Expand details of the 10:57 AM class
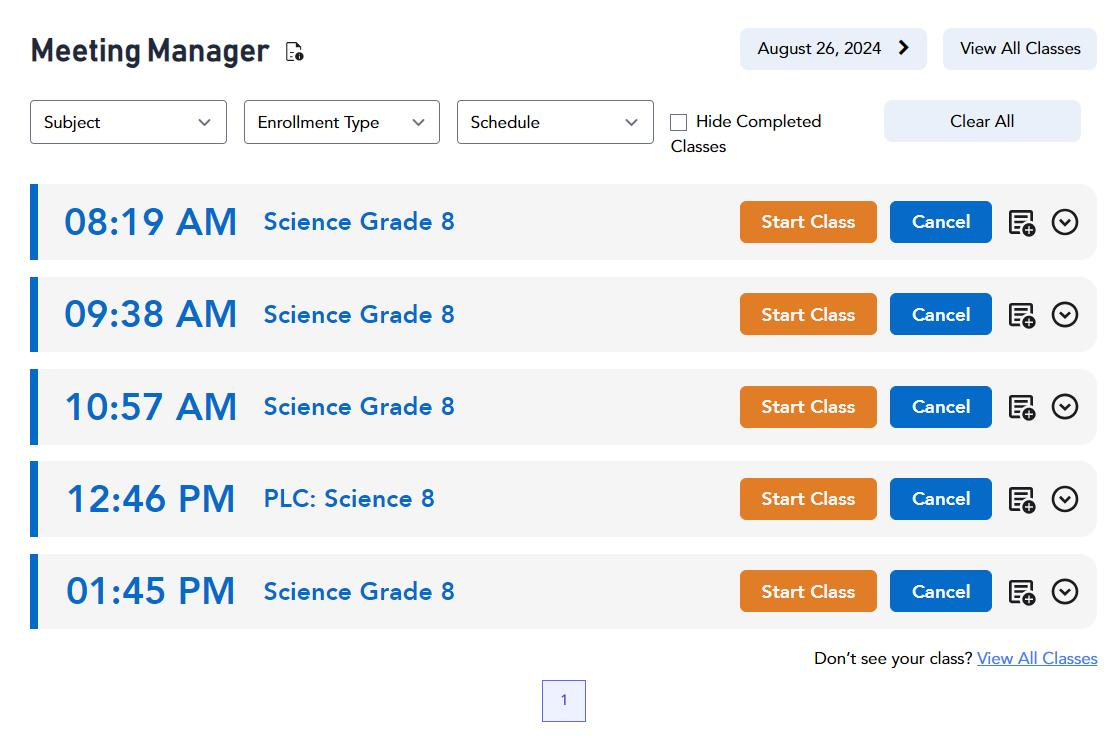This screenshot has height=744, width=1119. [1065, 407]
